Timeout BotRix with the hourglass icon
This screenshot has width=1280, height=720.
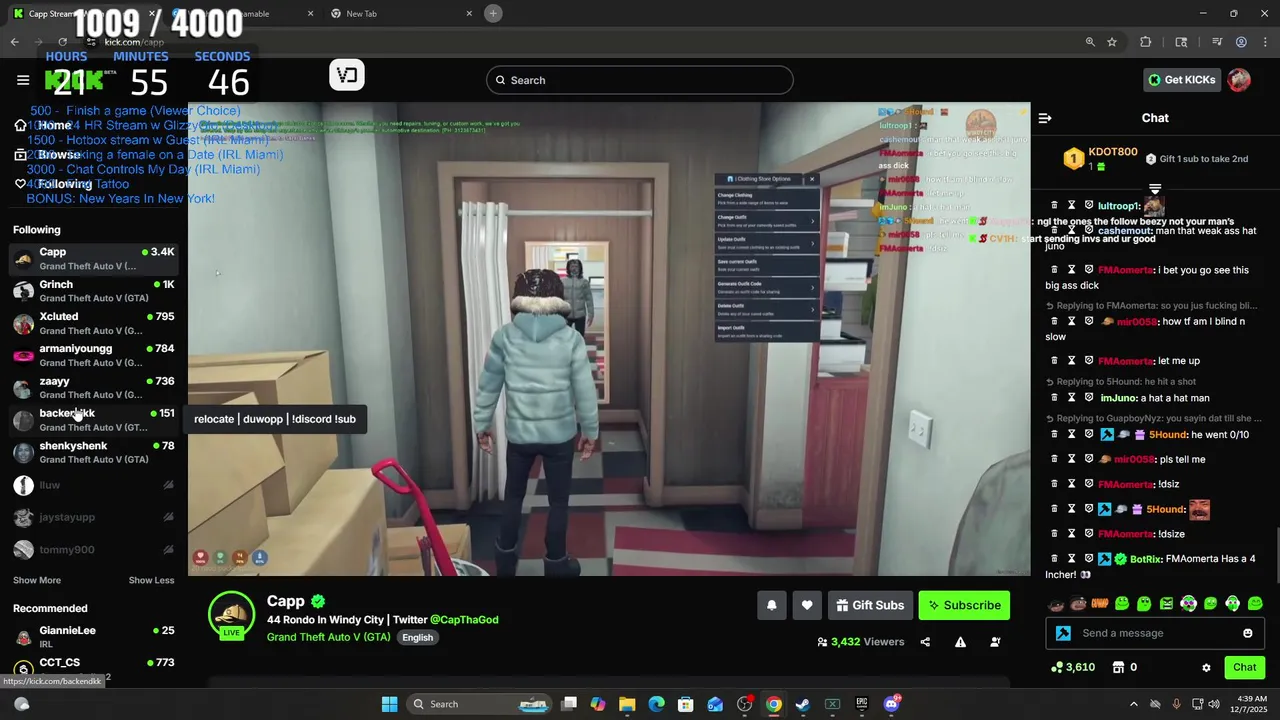(x=1071, y=558)
